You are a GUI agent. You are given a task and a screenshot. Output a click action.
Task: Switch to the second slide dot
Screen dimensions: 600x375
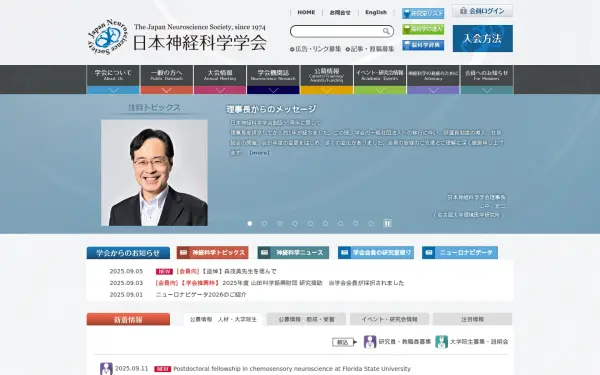coord(264,223)
